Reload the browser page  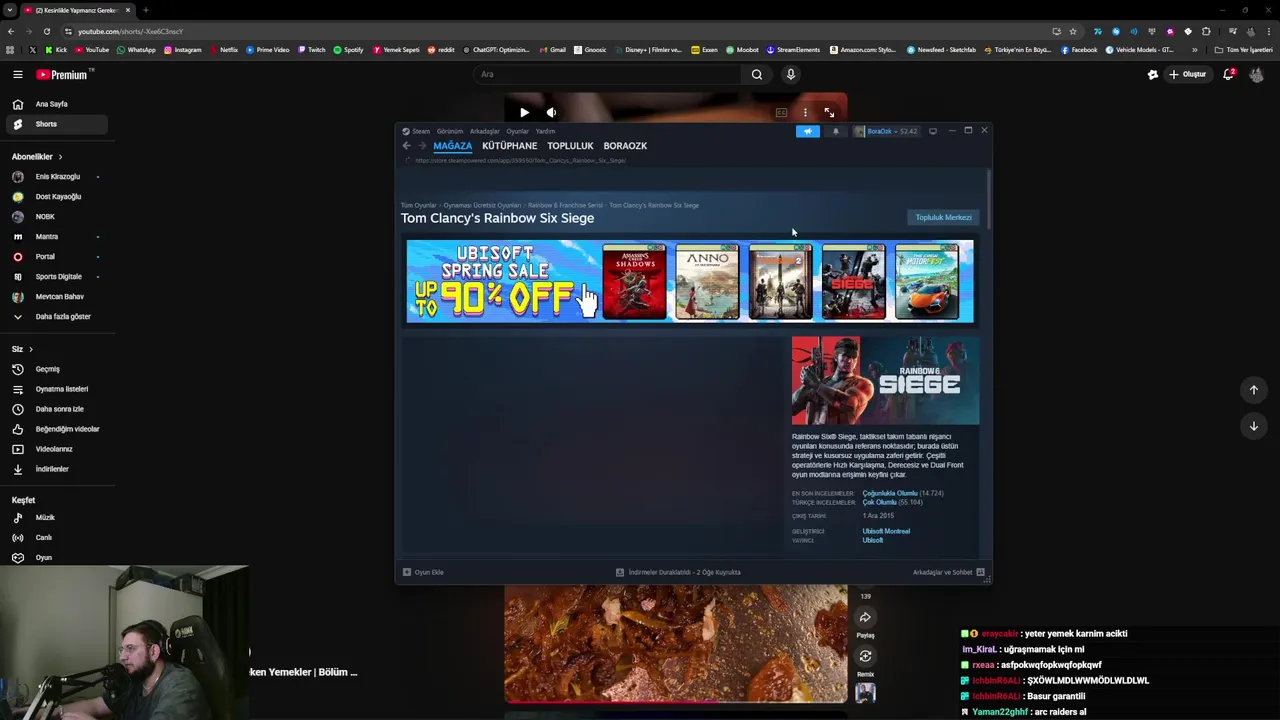46,31
